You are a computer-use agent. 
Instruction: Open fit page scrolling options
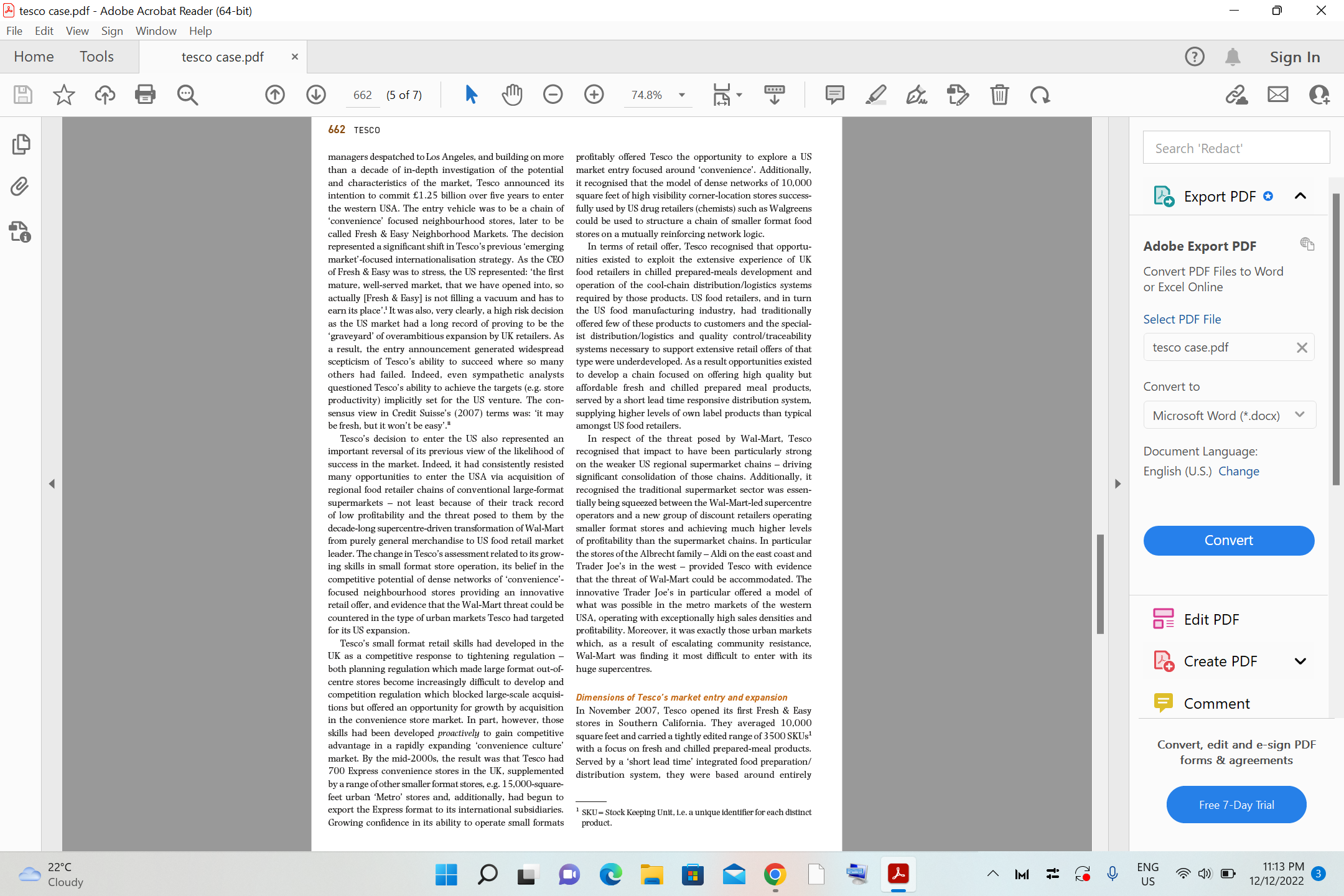pyautogui.click(x=727, y=95)
